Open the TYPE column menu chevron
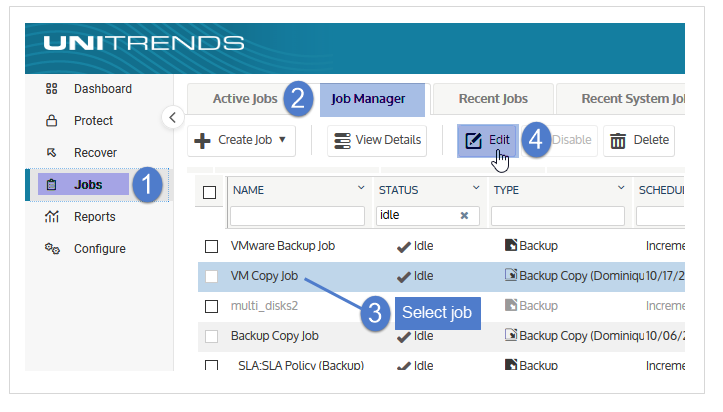 point(621,188)
